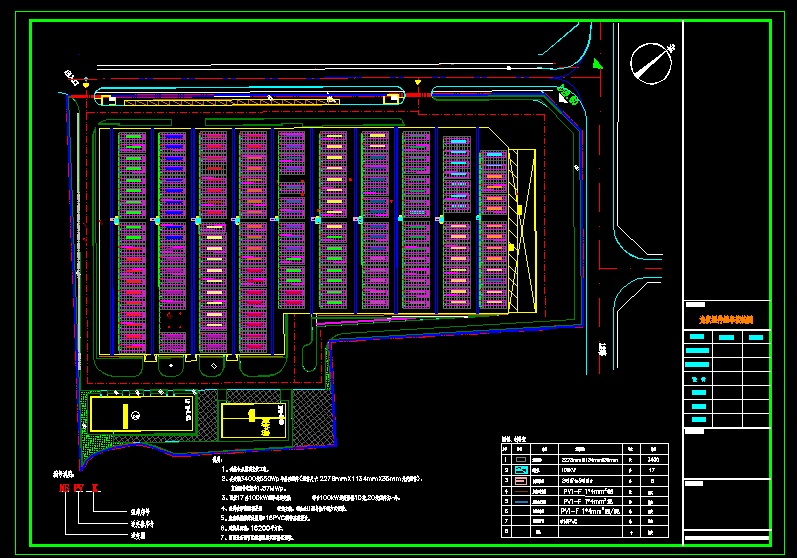Pick the brown cable line sample in legend row 4
The height and width of the screenshot is (558, 797).
[521, 491]
